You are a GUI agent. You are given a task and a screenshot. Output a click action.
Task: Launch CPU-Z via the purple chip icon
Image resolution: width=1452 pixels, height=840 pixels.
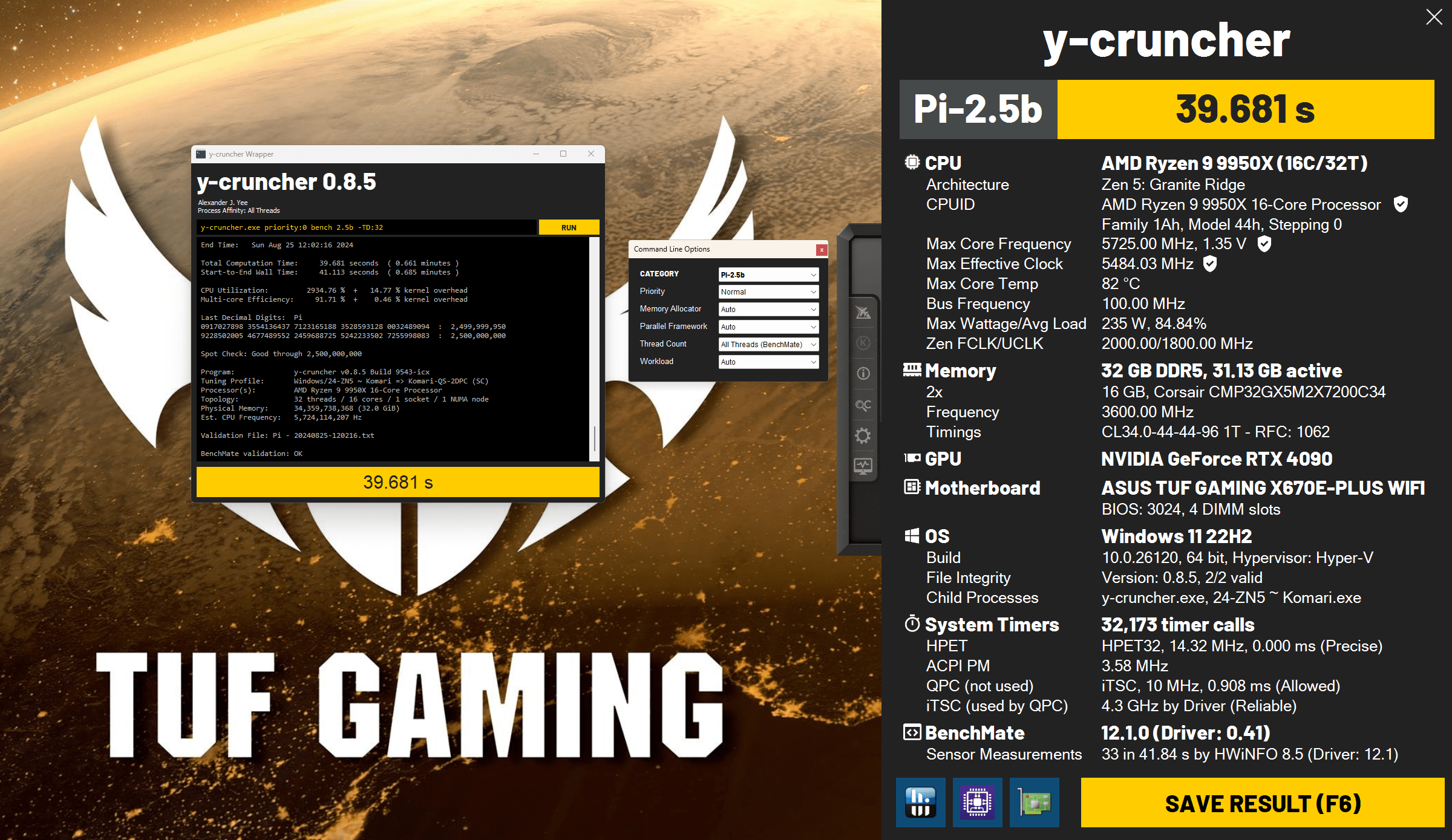pos(977,803)
